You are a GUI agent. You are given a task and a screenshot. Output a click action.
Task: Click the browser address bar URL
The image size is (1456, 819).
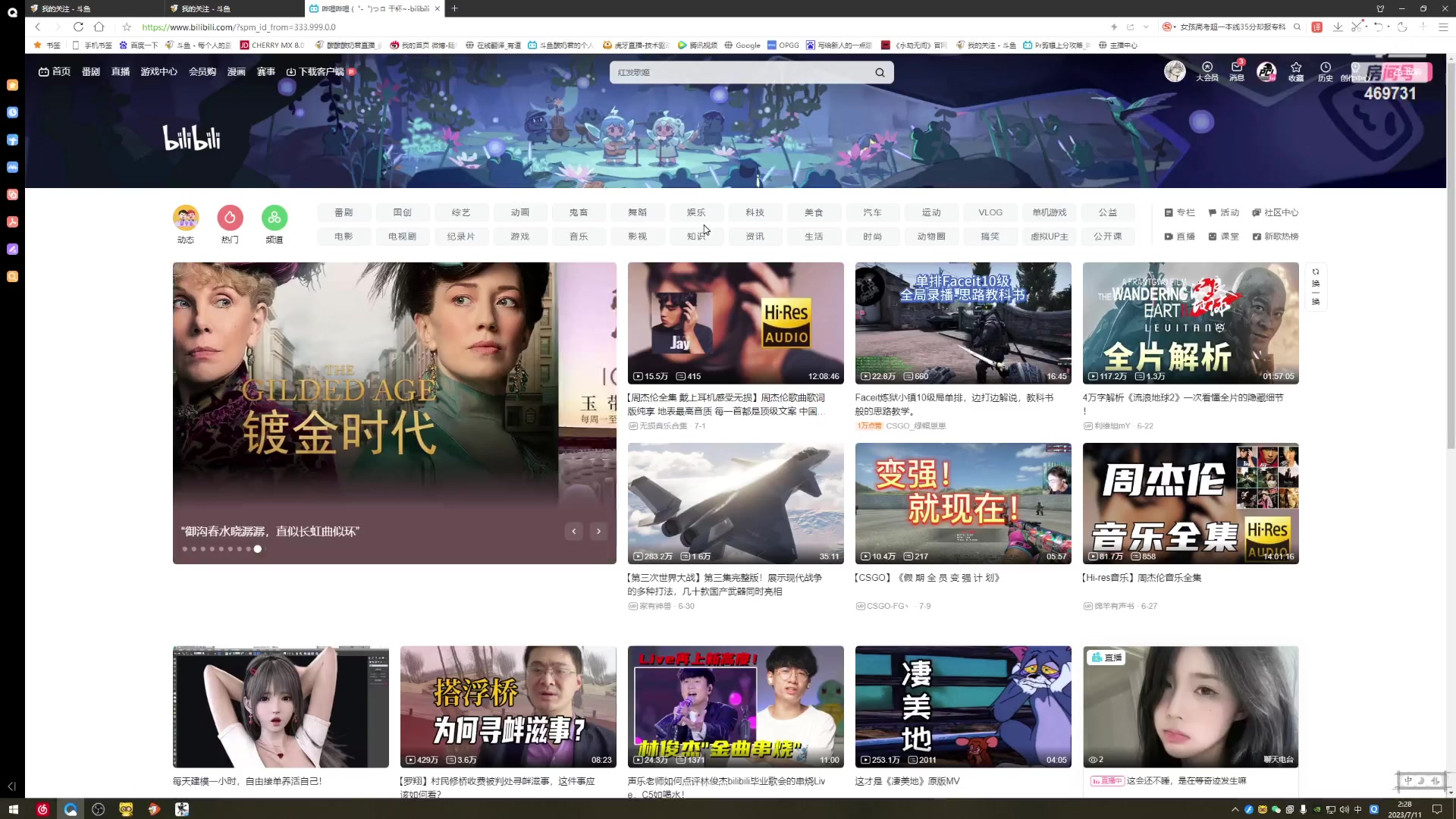click(x=239, y=27)
